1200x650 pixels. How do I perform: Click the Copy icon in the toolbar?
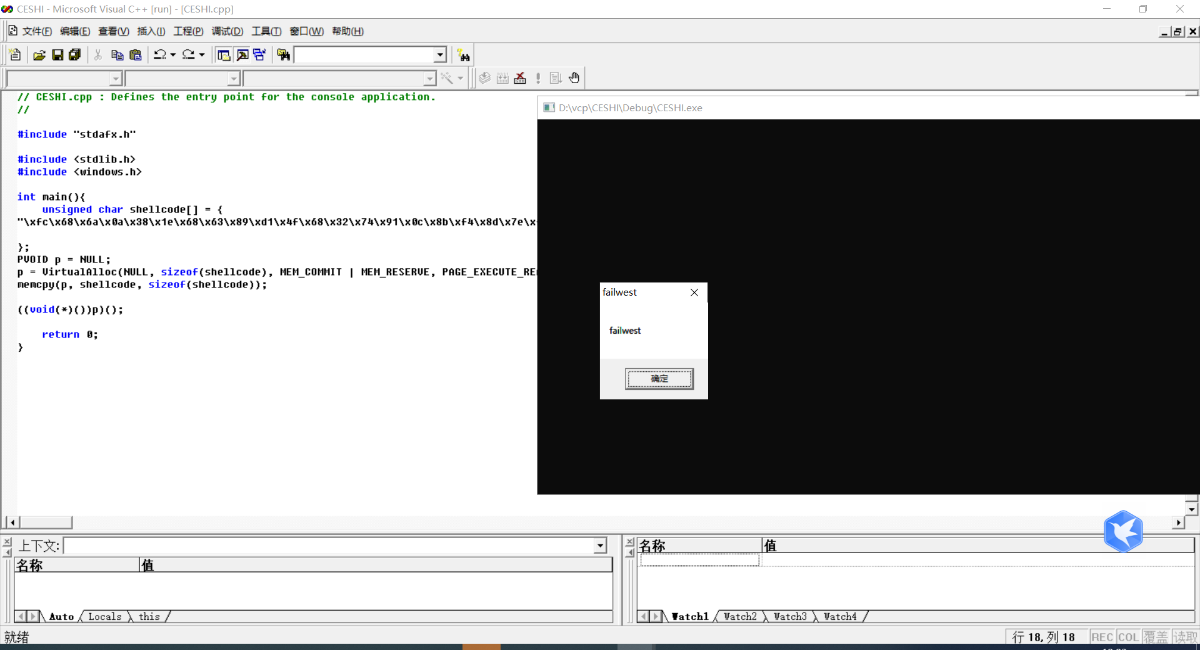[x=117, y=55]
